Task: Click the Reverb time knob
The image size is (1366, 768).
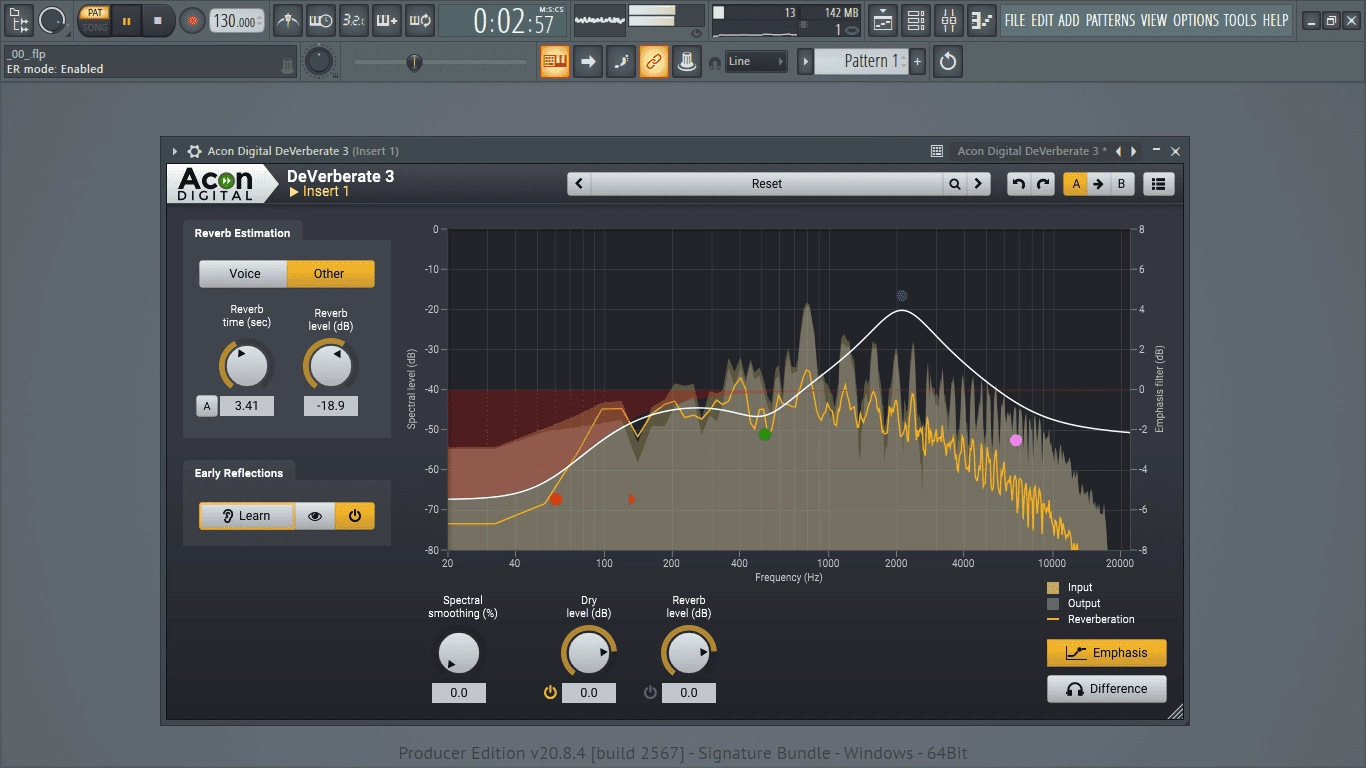Action: click(246, 366)
